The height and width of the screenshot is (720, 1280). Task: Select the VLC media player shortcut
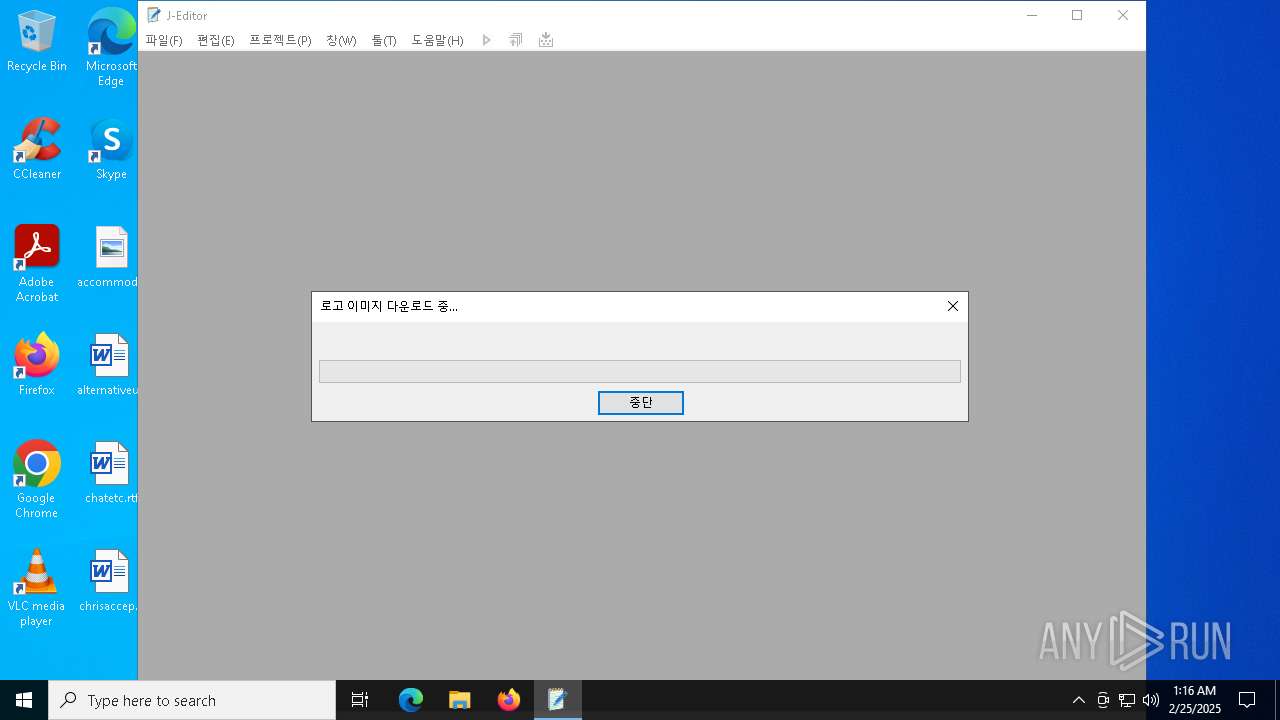pyautogui.click(x=37, y=588)
